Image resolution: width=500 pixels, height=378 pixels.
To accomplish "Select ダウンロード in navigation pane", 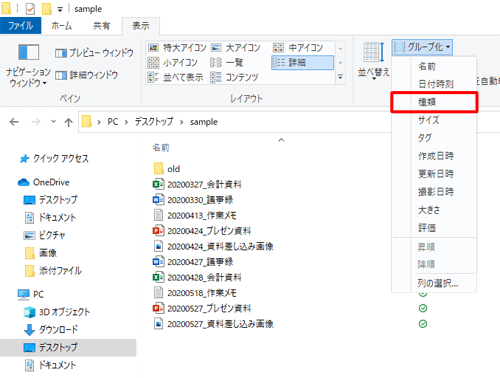I will click(x=51, y=330).
